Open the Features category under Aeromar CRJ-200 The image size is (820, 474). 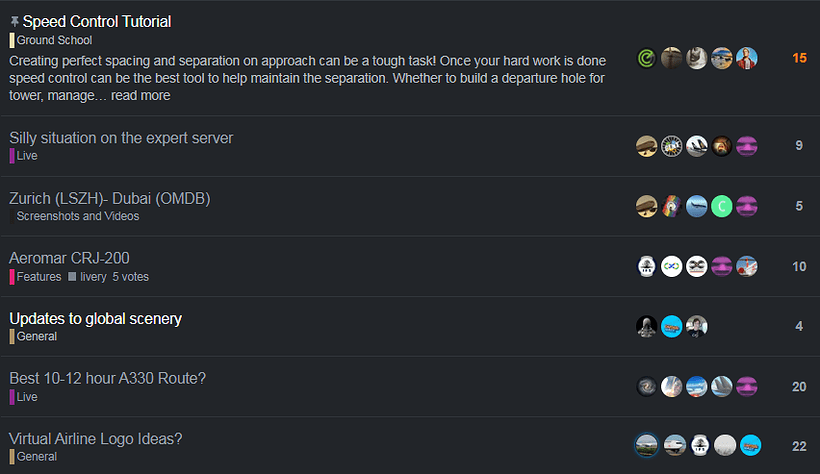(38, 276)
